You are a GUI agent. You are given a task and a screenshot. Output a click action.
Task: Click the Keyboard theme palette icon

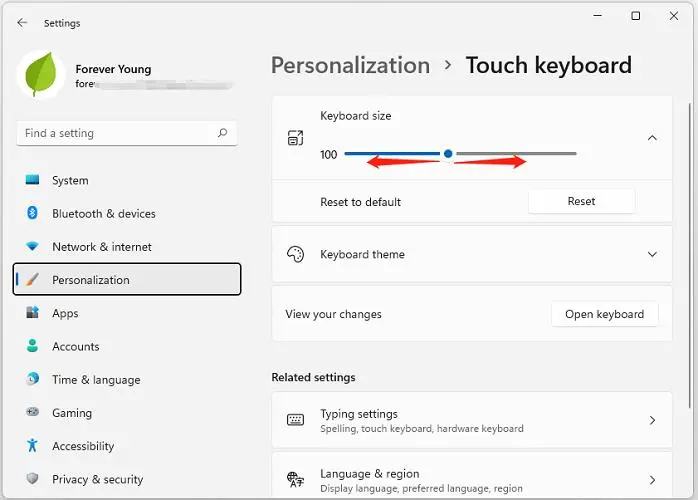pos(295,254)
